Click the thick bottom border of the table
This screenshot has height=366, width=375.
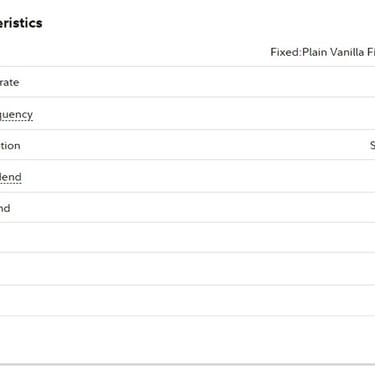point(187,364)
